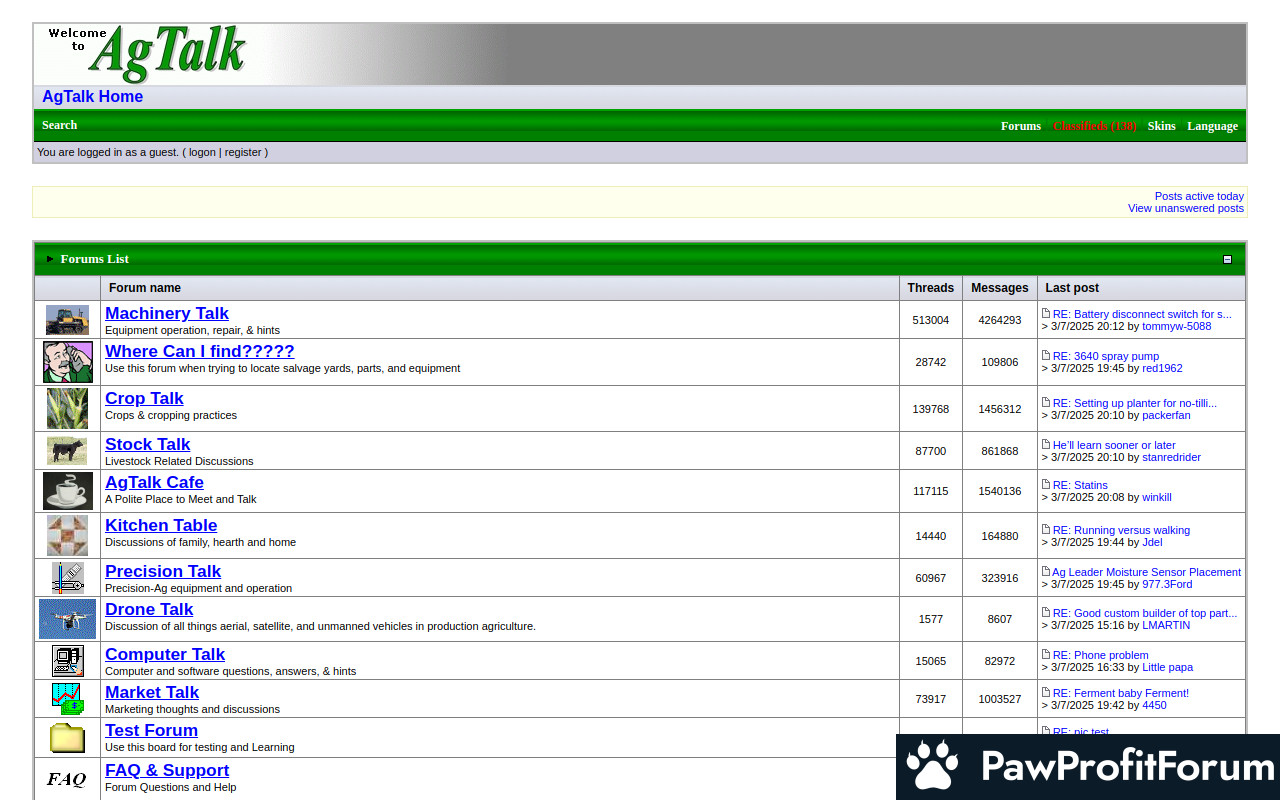Open user Jdel profile
This screenshot has width=1280, height=800.
pos(1152,542)
